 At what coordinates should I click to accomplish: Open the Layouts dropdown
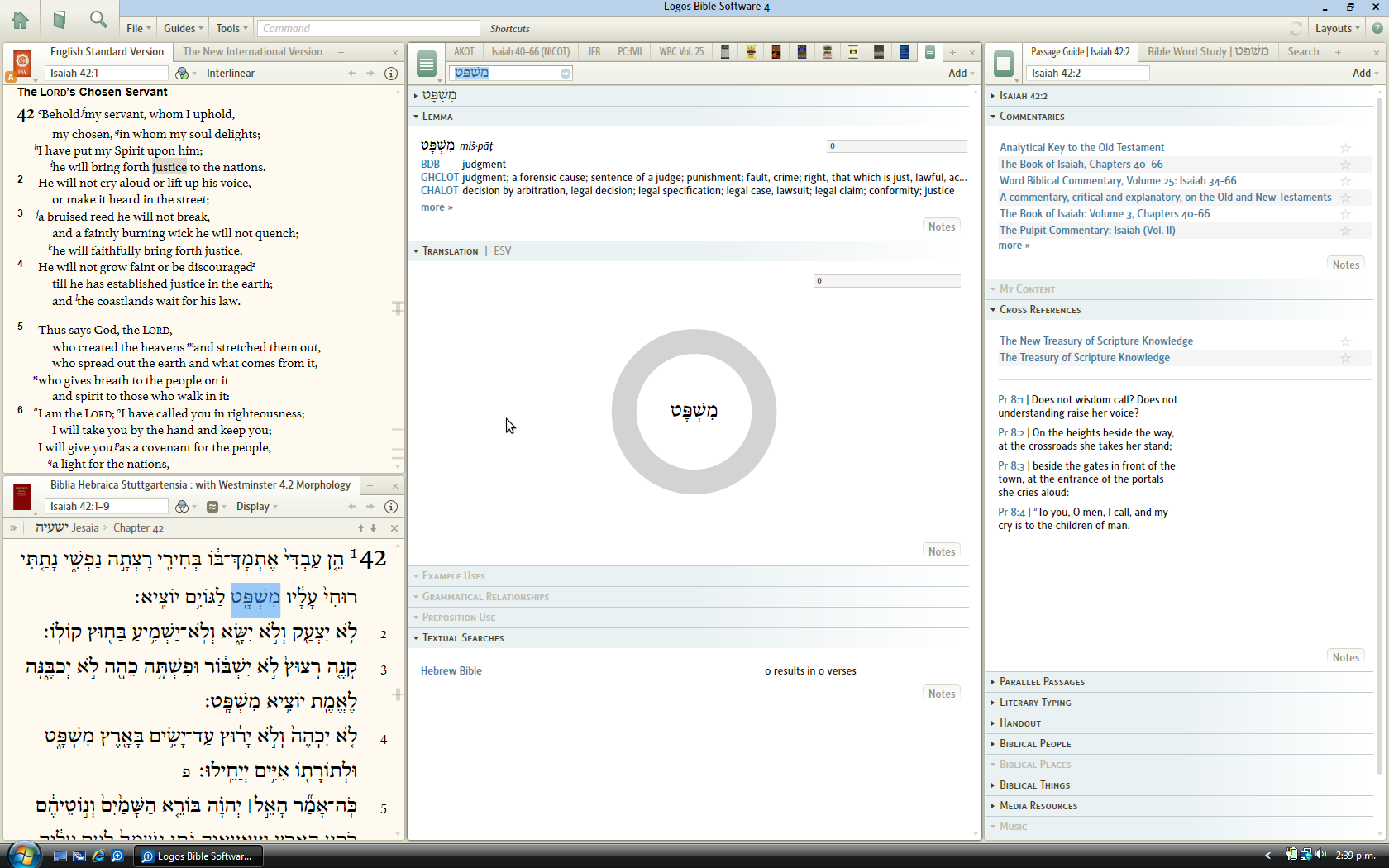coord(1337,28)
